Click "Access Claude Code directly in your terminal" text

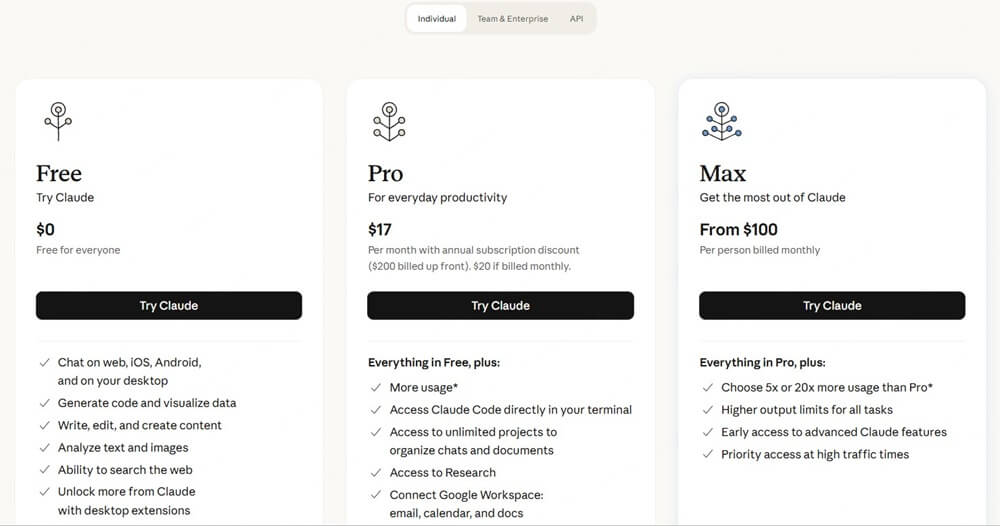510,410
